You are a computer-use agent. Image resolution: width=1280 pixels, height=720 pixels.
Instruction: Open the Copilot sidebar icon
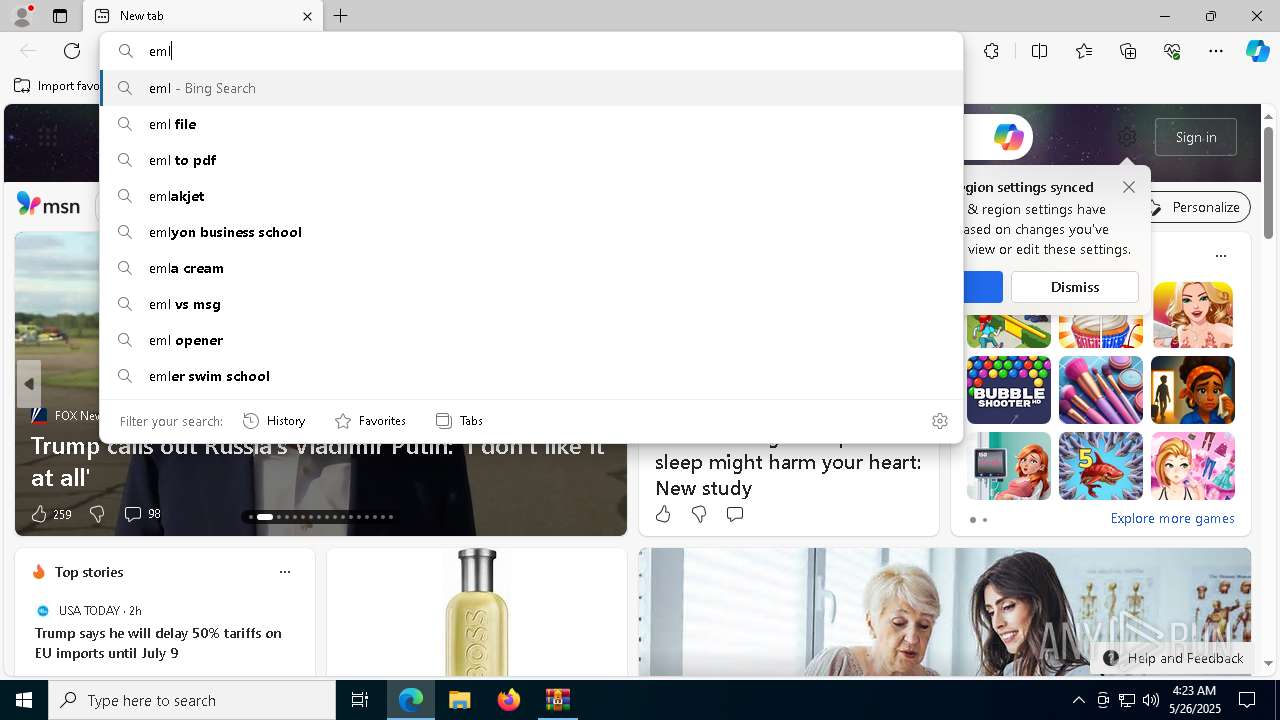(1257, 51)
